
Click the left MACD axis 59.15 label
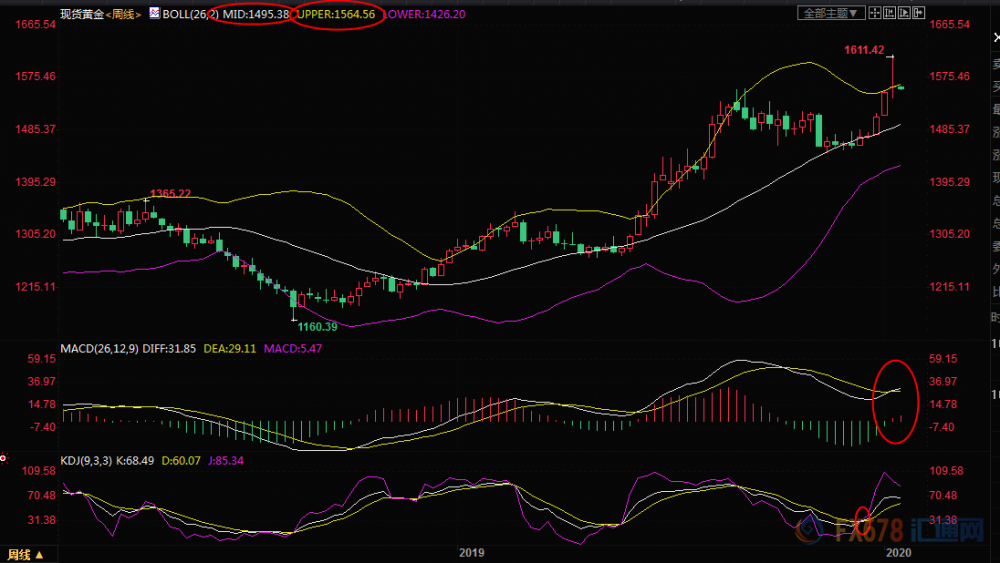coord(41,359)
